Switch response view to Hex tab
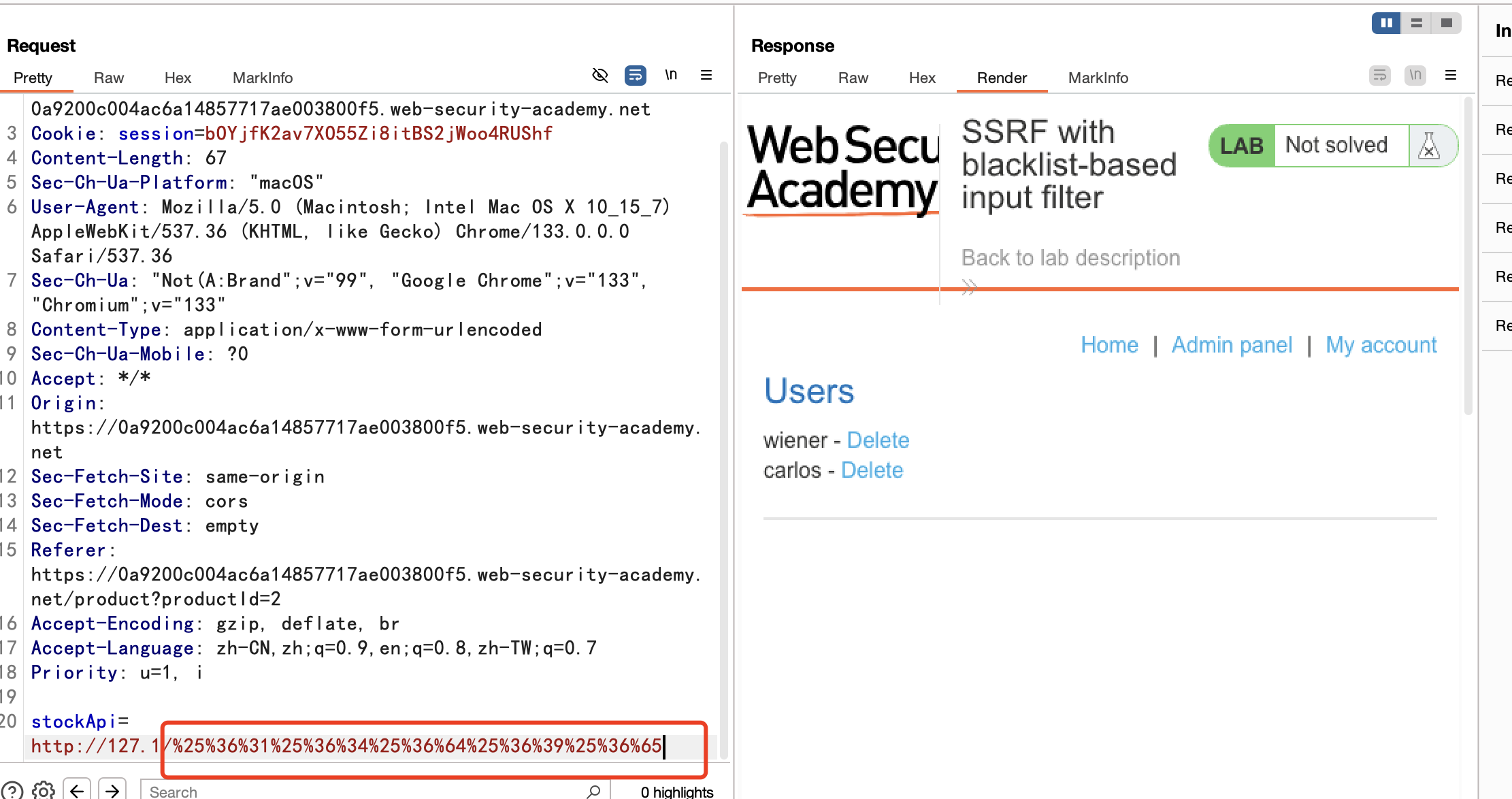This screenshot has height=799, width=1512. coord(922,78)
